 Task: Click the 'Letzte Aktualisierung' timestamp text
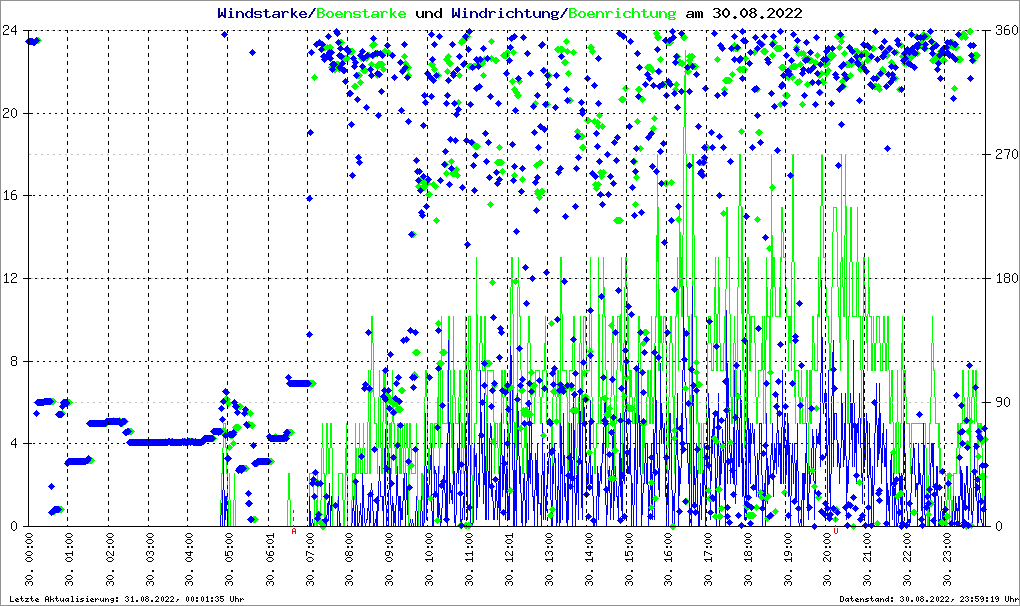(x=124, y=599)
